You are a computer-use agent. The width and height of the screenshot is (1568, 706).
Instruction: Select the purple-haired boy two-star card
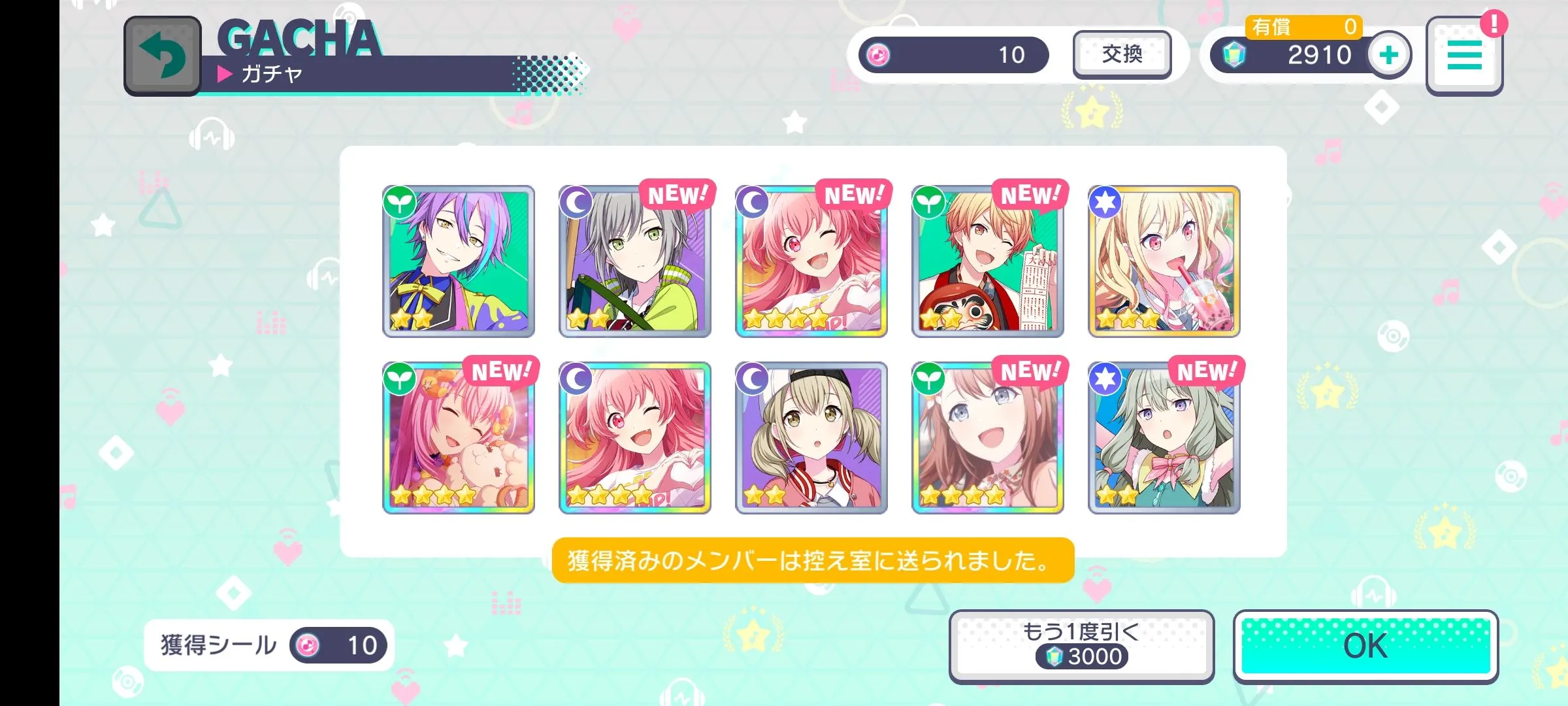[x=459, y=261]
